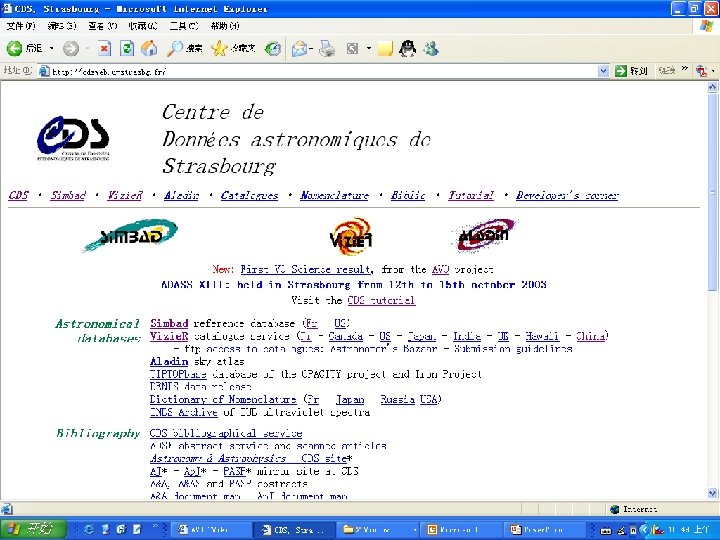Switch to the PowerPoint taskbar button
The image size is (720, 540).
point(545,529)
